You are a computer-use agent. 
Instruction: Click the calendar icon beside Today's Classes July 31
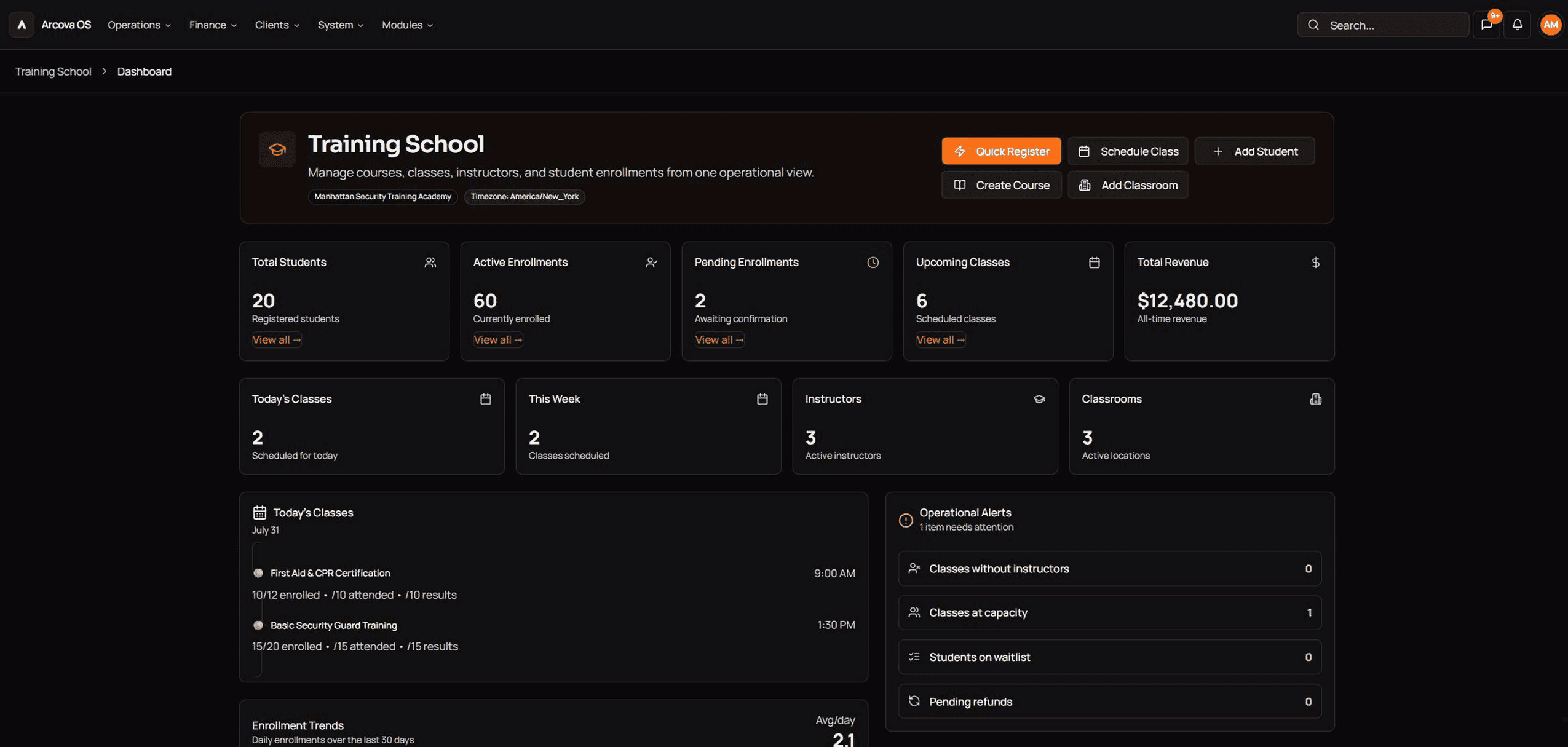point(259,512)
